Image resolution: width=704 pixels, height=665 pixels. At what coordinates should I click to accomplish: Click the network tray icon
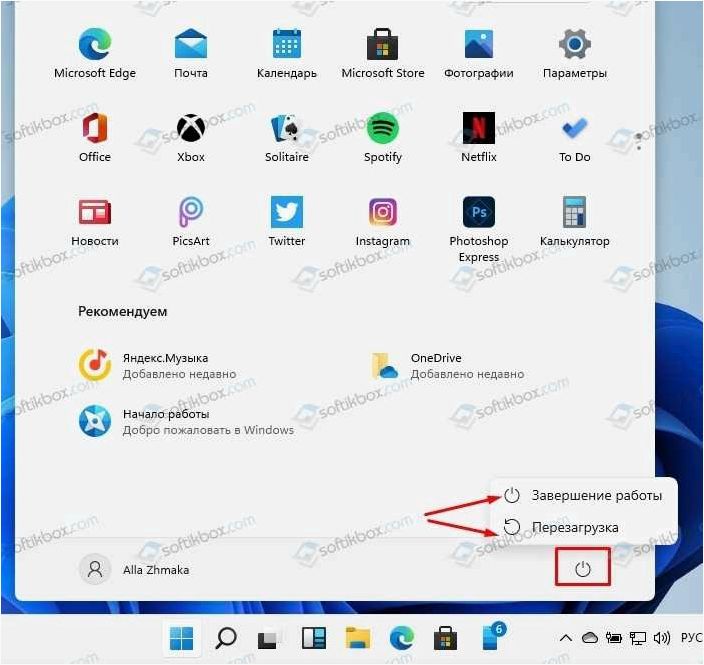[x=638, y=638]
